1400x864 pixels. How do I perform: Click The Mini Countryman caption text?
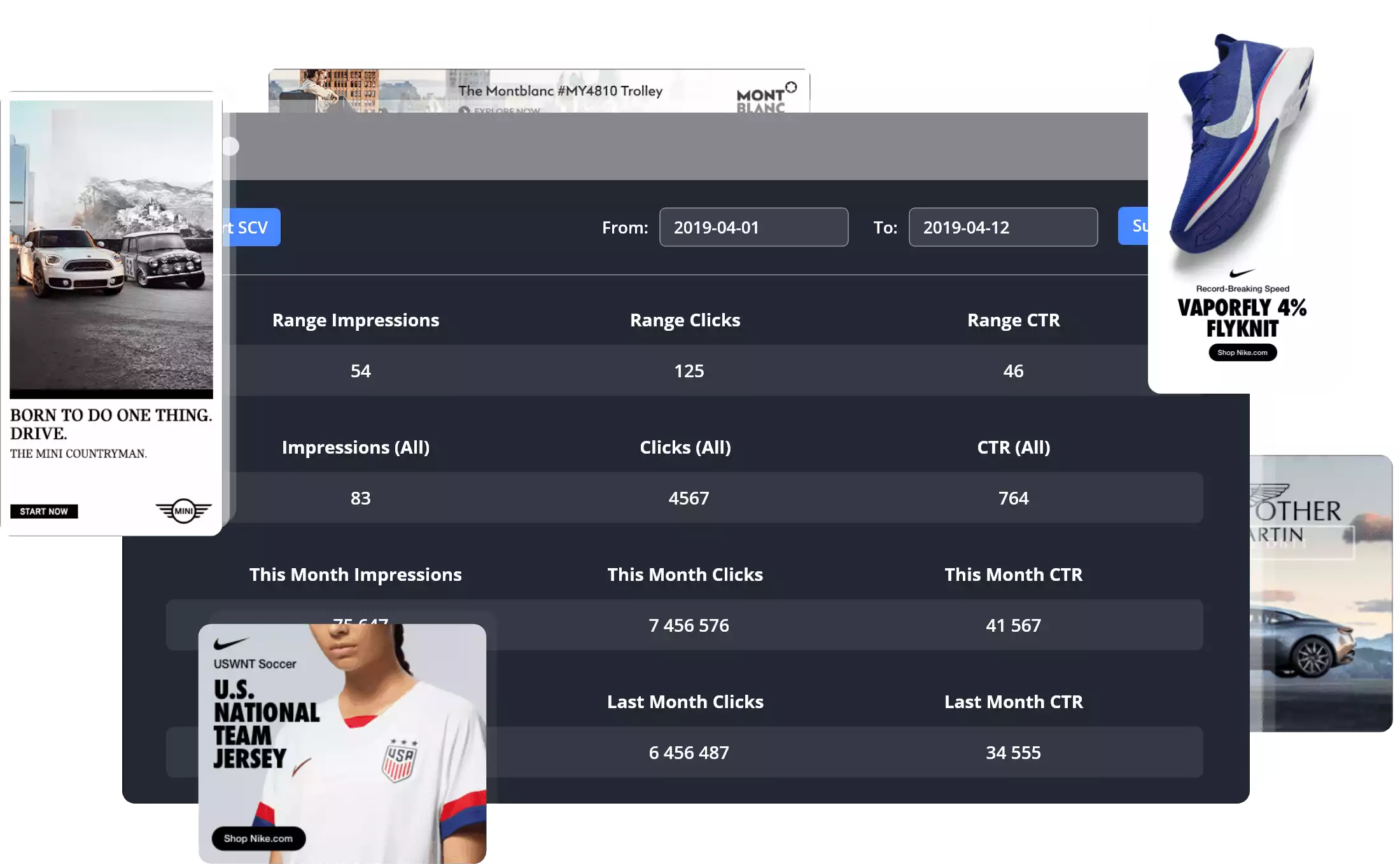pos(78,454)
